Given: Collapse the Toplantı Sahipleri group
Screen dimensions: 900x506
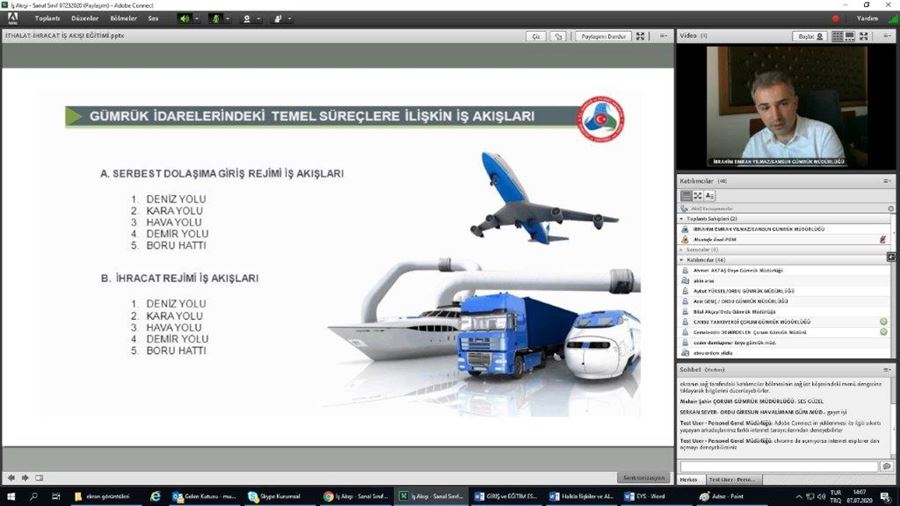Looking at the screenshot, I should (681, 218).
